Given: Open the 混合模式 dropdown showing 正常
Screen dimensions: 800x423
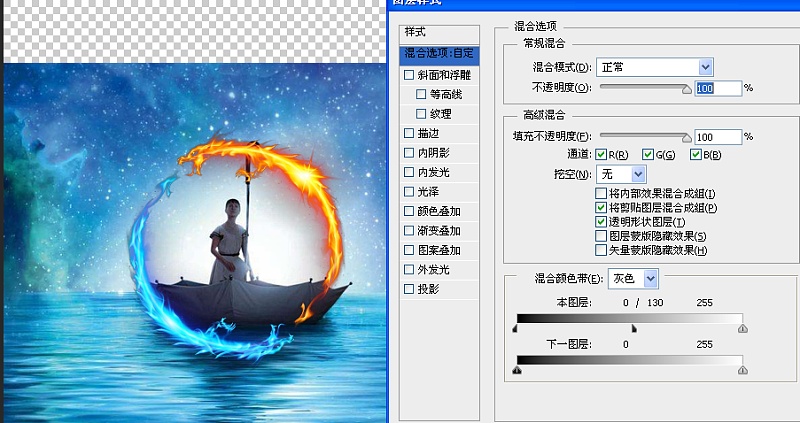Looking at the screenshot, I should 655,67.
